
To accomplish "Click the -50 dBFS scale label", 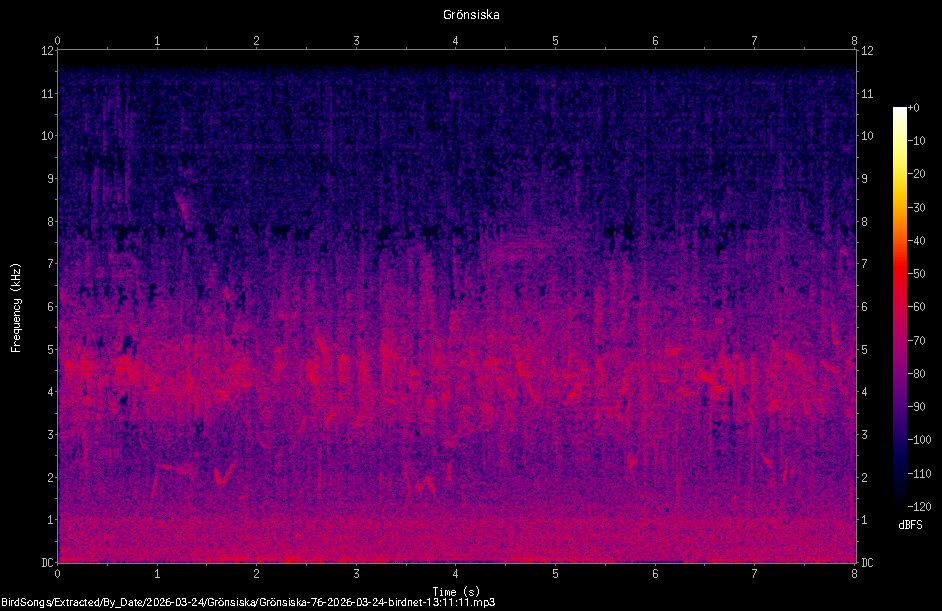I will [x=917, y=274].
